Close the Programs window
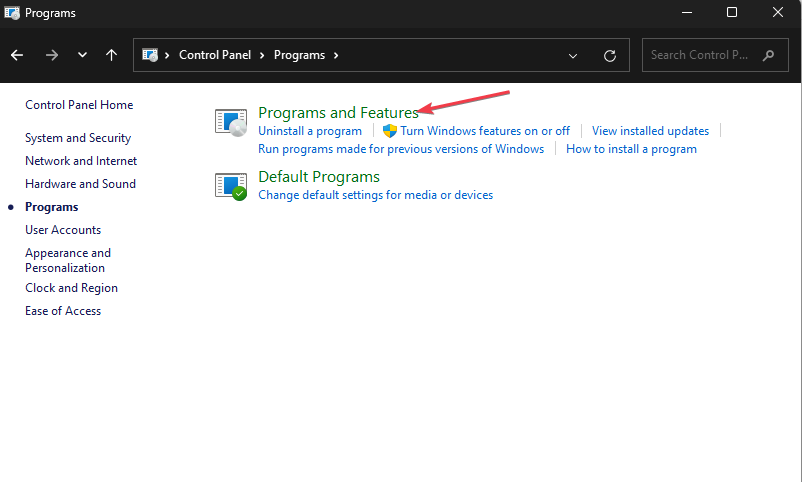The image size is (802, 482). pyautogui.click(x=777, y=12)
